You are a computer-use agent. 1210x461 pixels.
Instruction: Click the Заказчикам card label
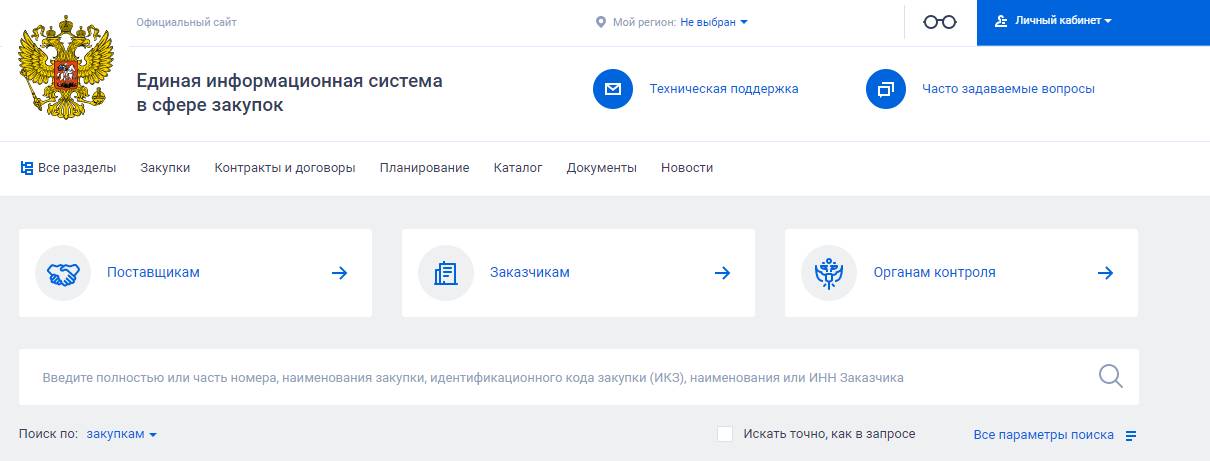click(530, 272)
